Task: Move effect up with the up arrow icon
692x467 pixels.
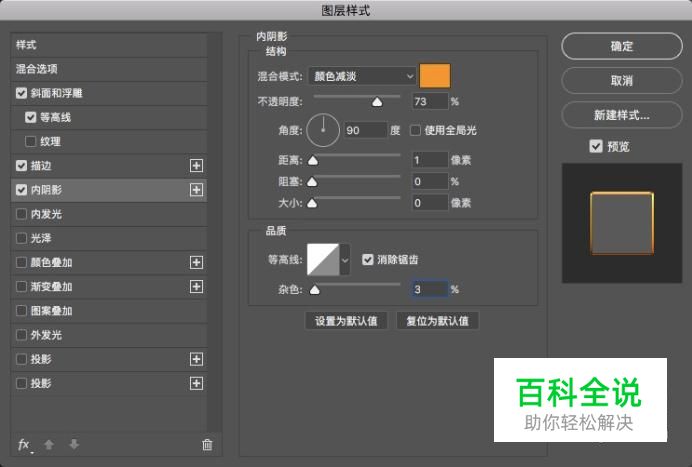Action: 49,444
